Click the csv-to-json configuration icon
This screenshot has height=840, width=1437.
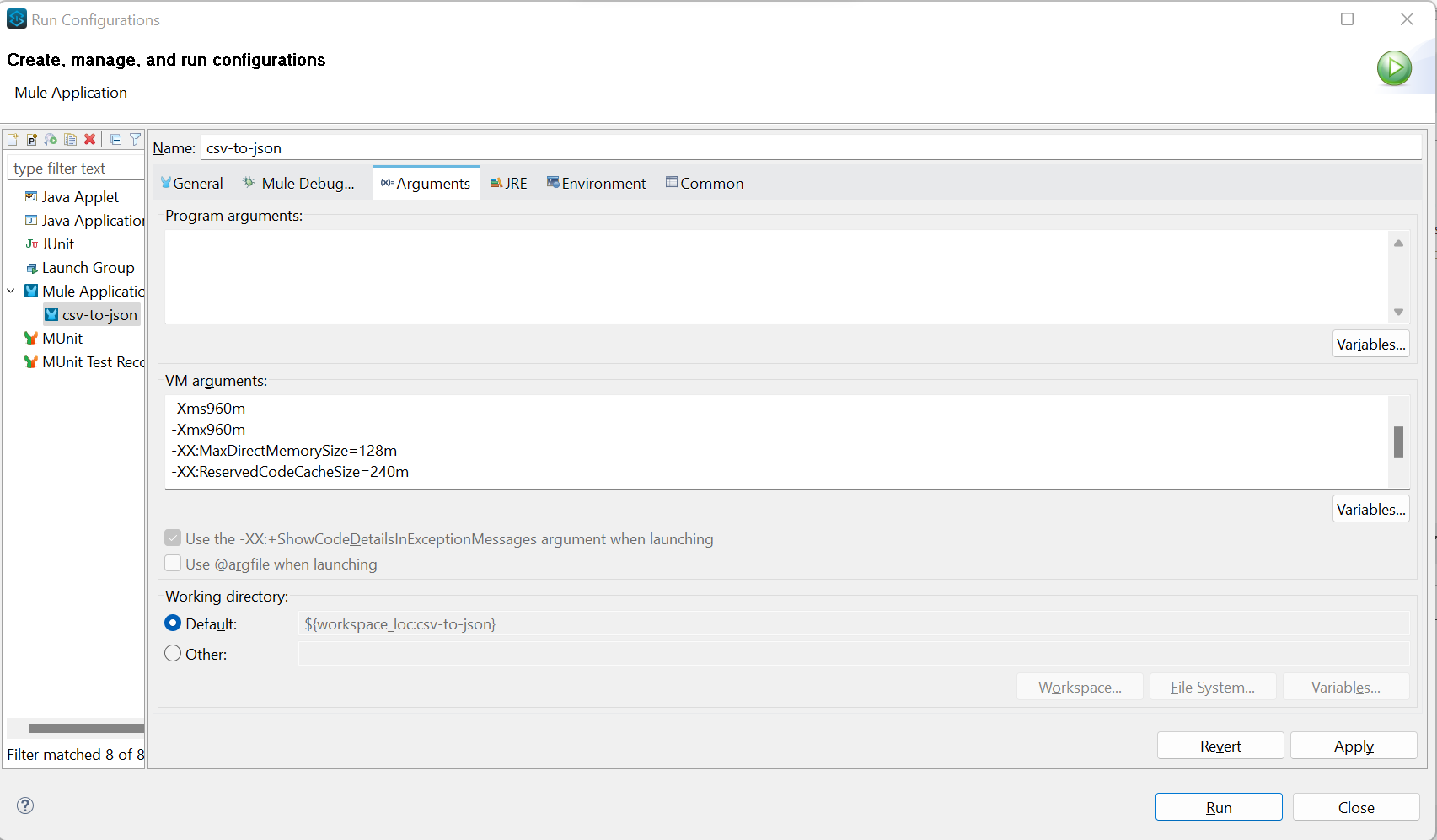51,314
